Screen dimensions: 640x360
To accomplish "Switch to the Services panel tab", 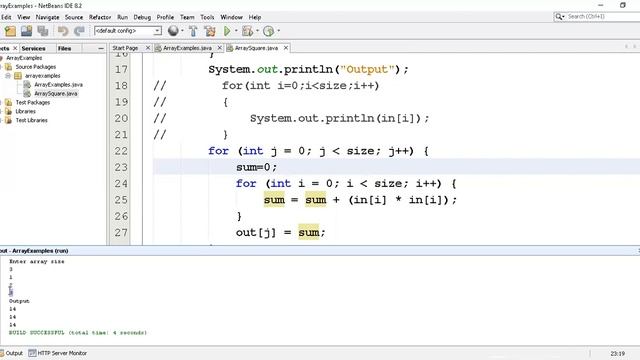I will [x=33, y=48].
